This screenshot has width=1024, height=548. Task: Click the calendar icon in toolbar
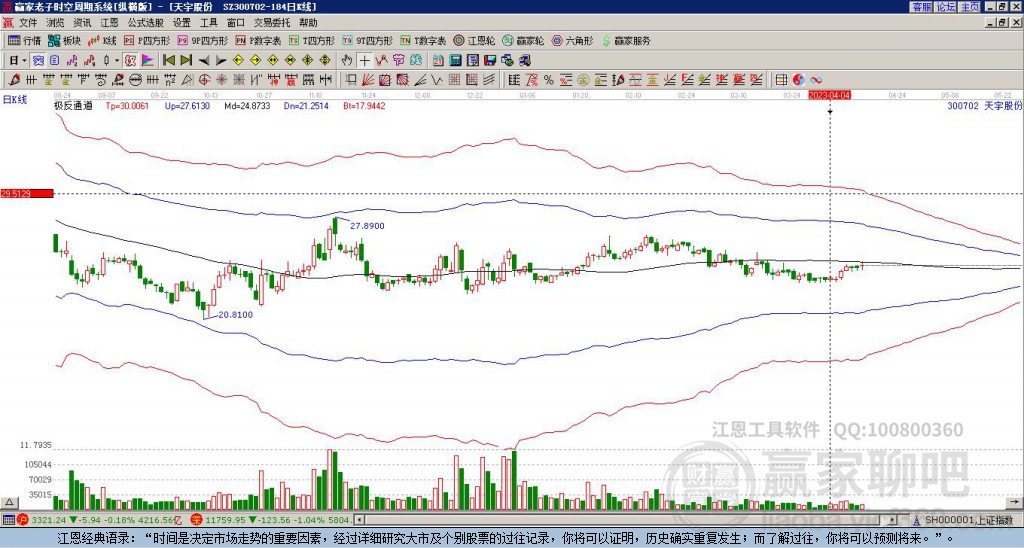pos(438,61)
